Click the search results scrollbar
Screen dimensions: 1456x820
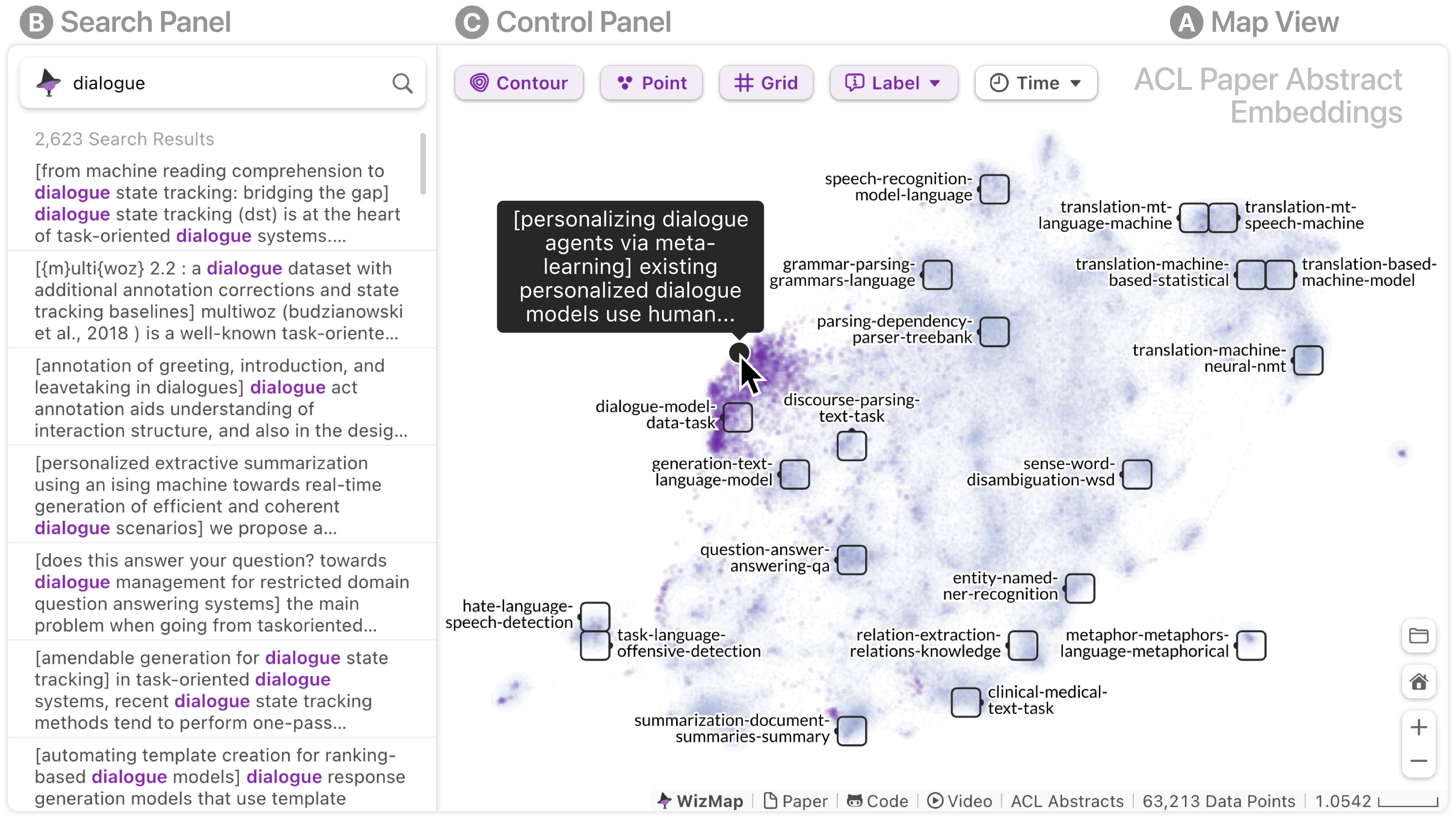coord(422,164)
